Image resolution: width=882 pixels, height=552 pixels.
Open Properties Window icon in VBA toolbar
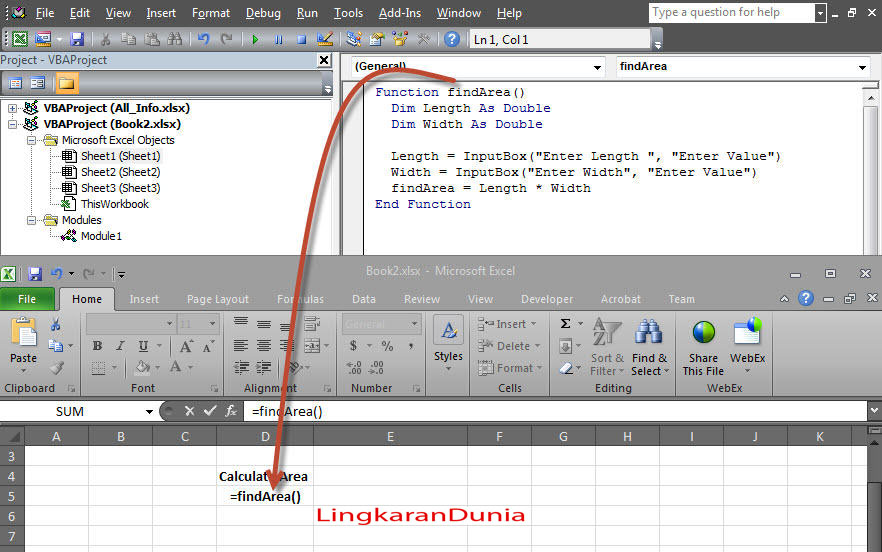click(377, 39)
